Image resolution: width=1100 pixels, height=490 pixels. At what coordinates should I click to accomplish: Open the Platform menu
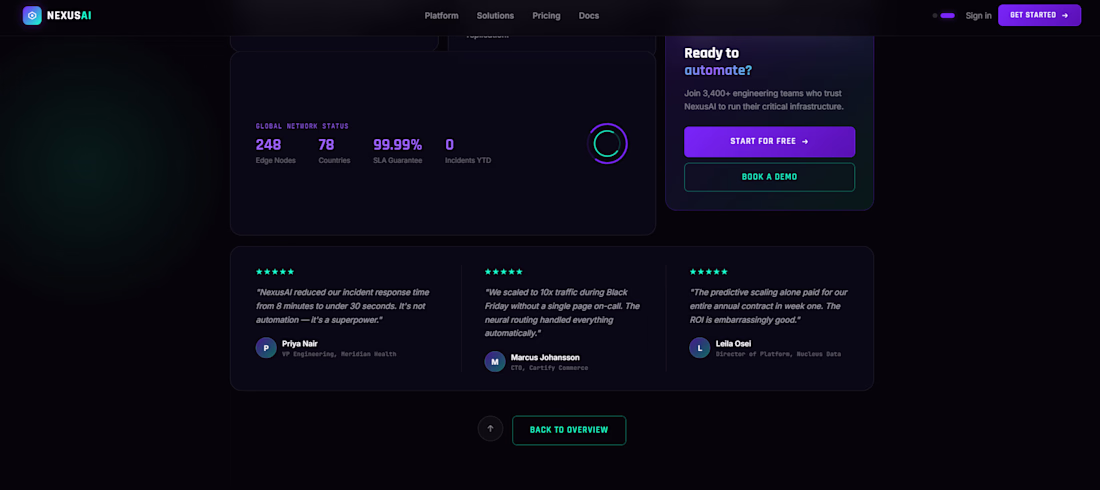pos(441,15)
